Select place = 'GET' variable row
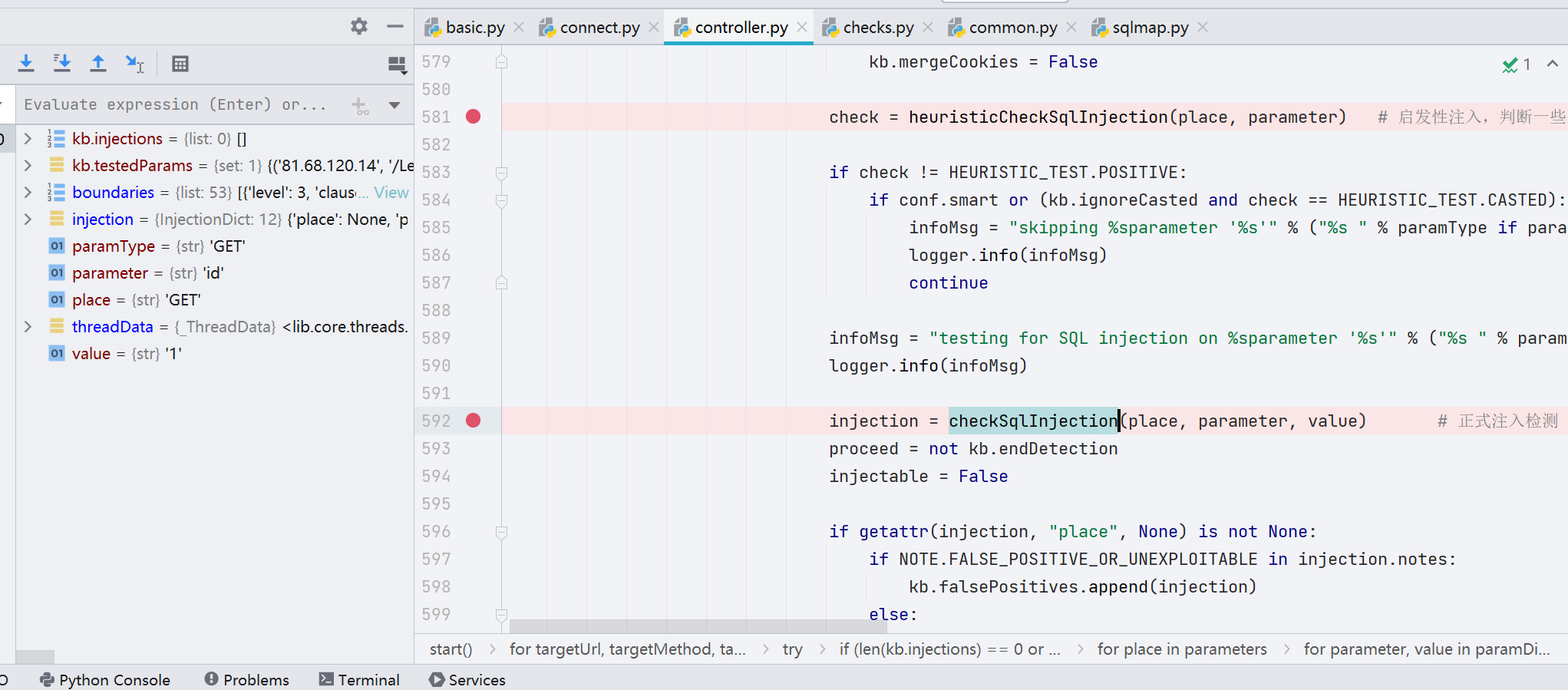Viewport: 1568px width, 690px height. pos(215,300)
